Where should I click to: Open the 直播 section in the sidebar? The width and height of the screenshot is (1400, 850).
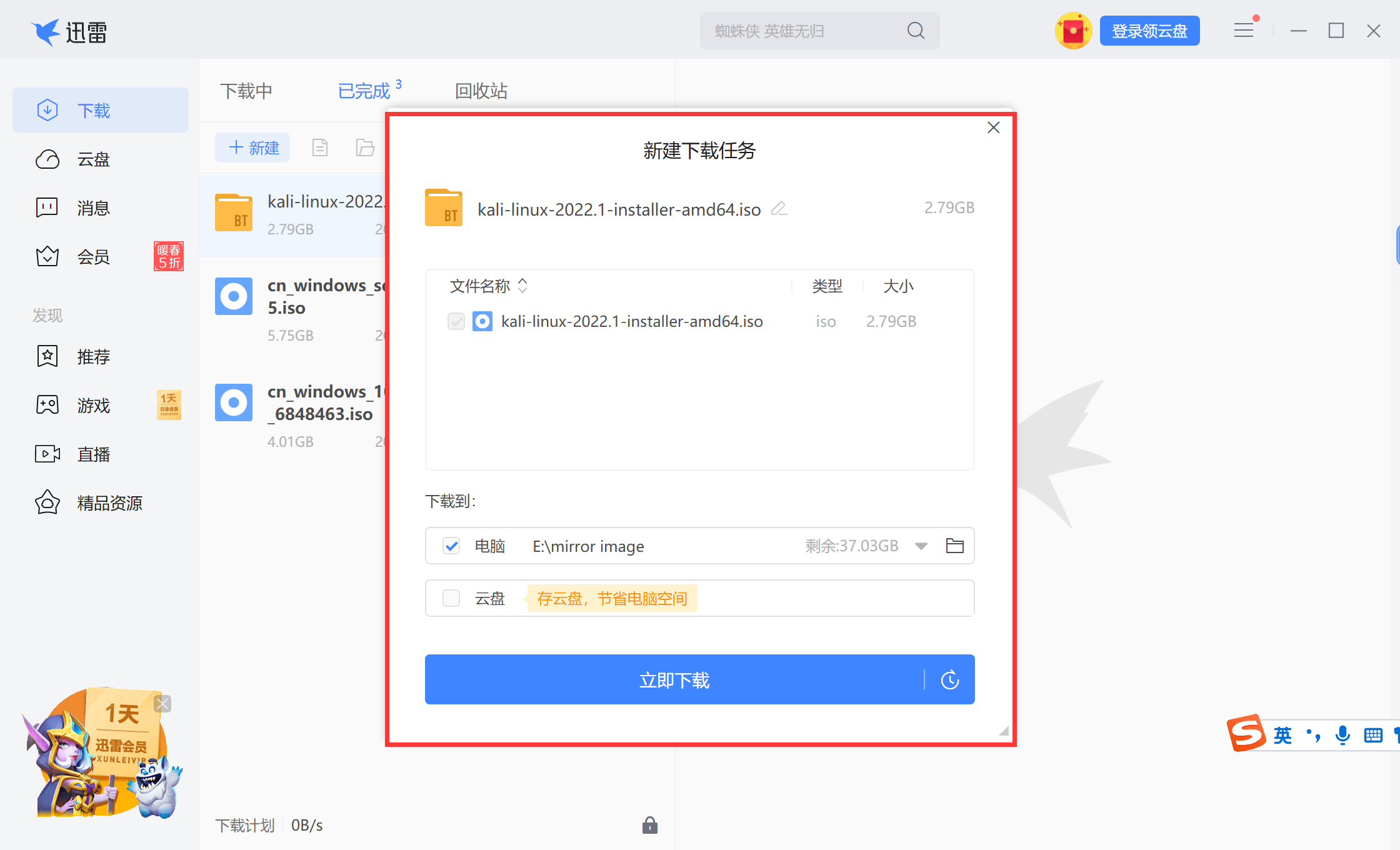click(x=92, y=454)
